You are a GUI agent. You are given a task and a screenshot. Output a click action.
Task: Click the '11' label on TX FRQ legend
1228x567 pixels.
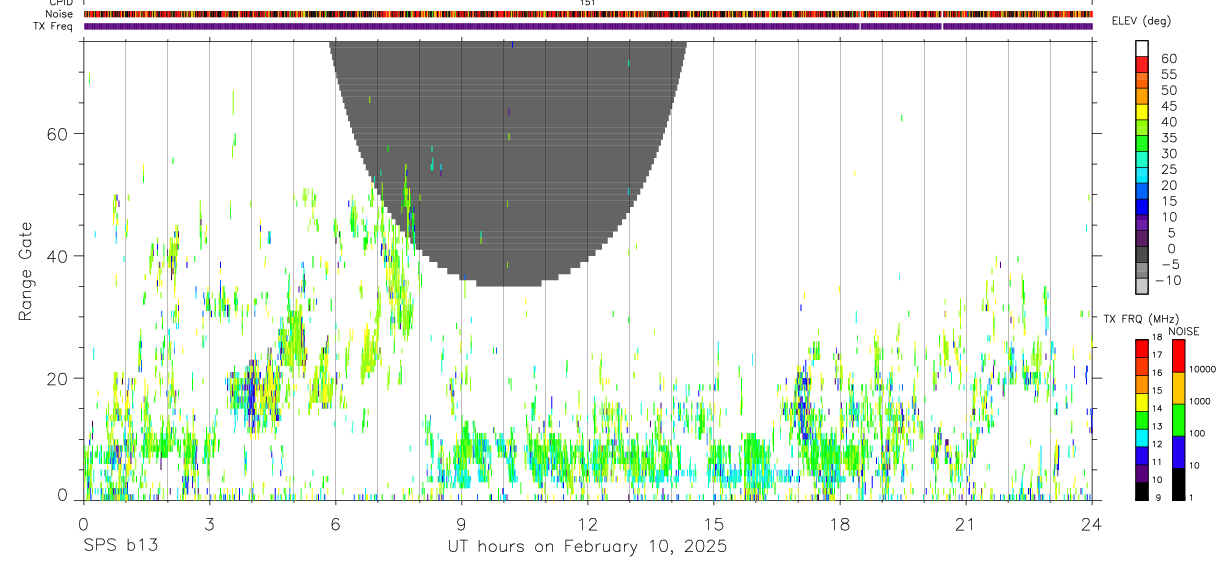(x=1157, y=463)
